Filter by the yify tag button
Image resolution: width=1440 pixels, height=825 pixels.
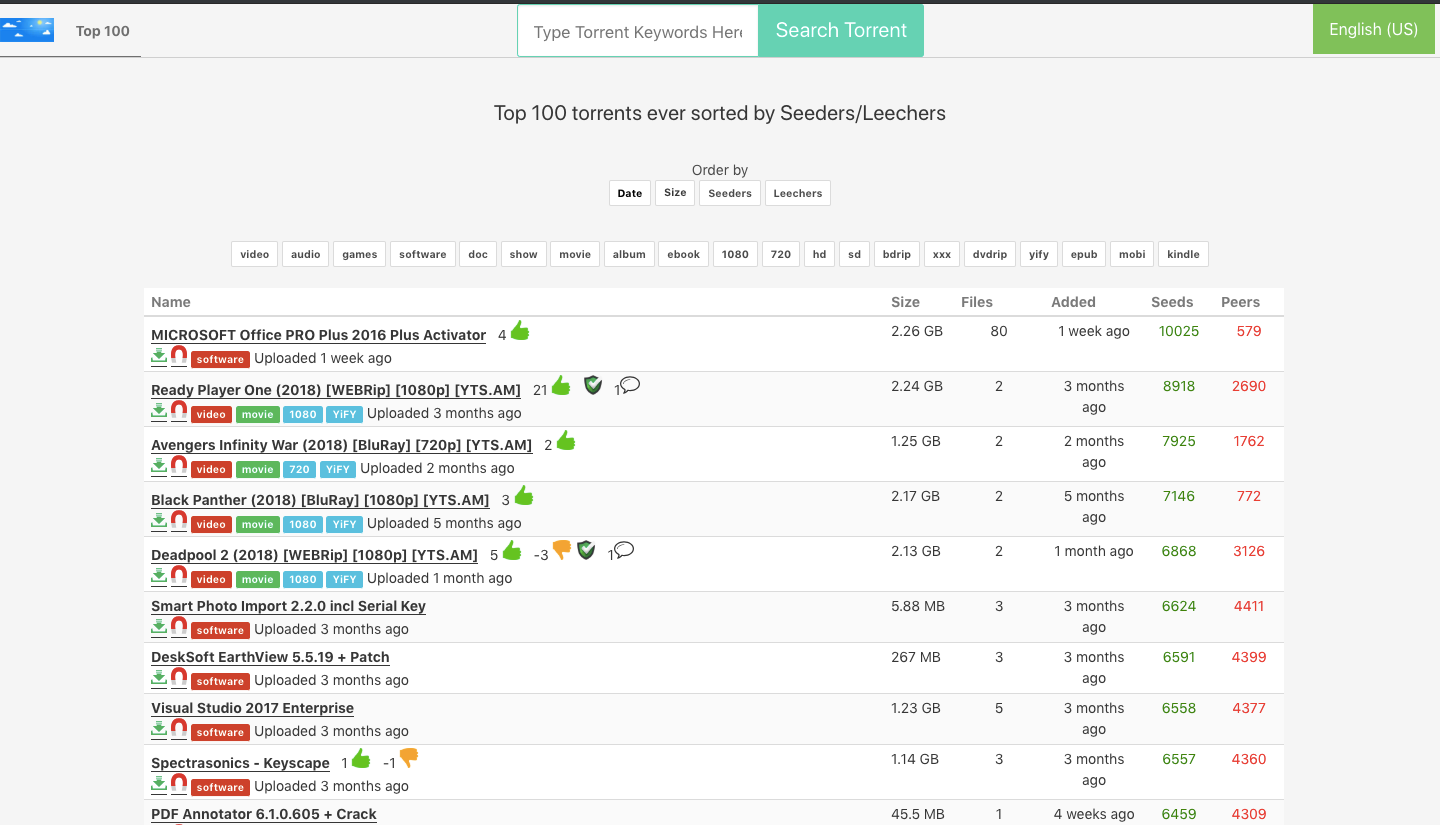(x=1039, y=254)
